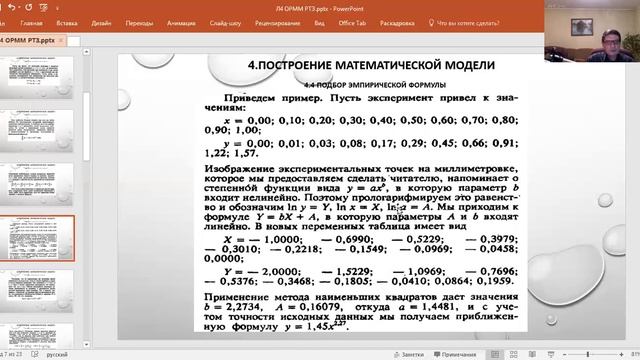Open the Office Tab ribbon tab

coord(352,23)
